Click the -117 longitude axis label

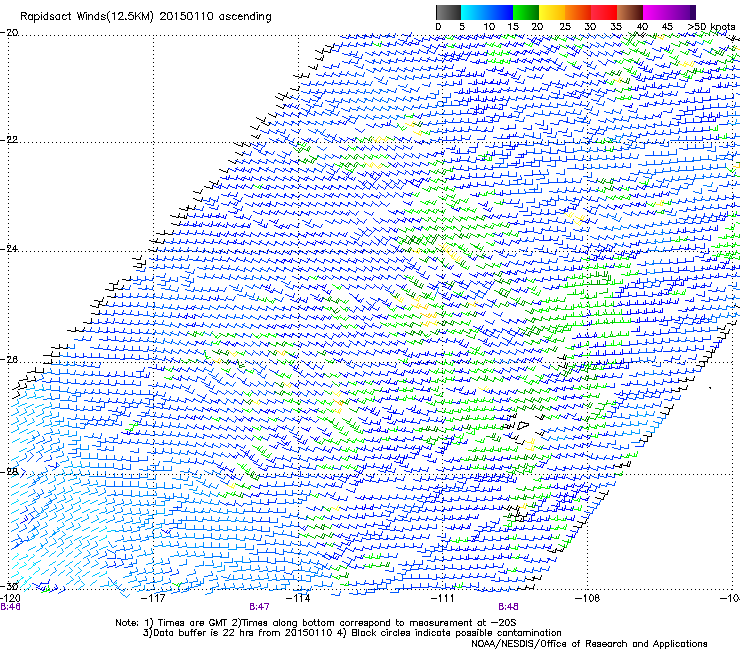click(153, 598)
